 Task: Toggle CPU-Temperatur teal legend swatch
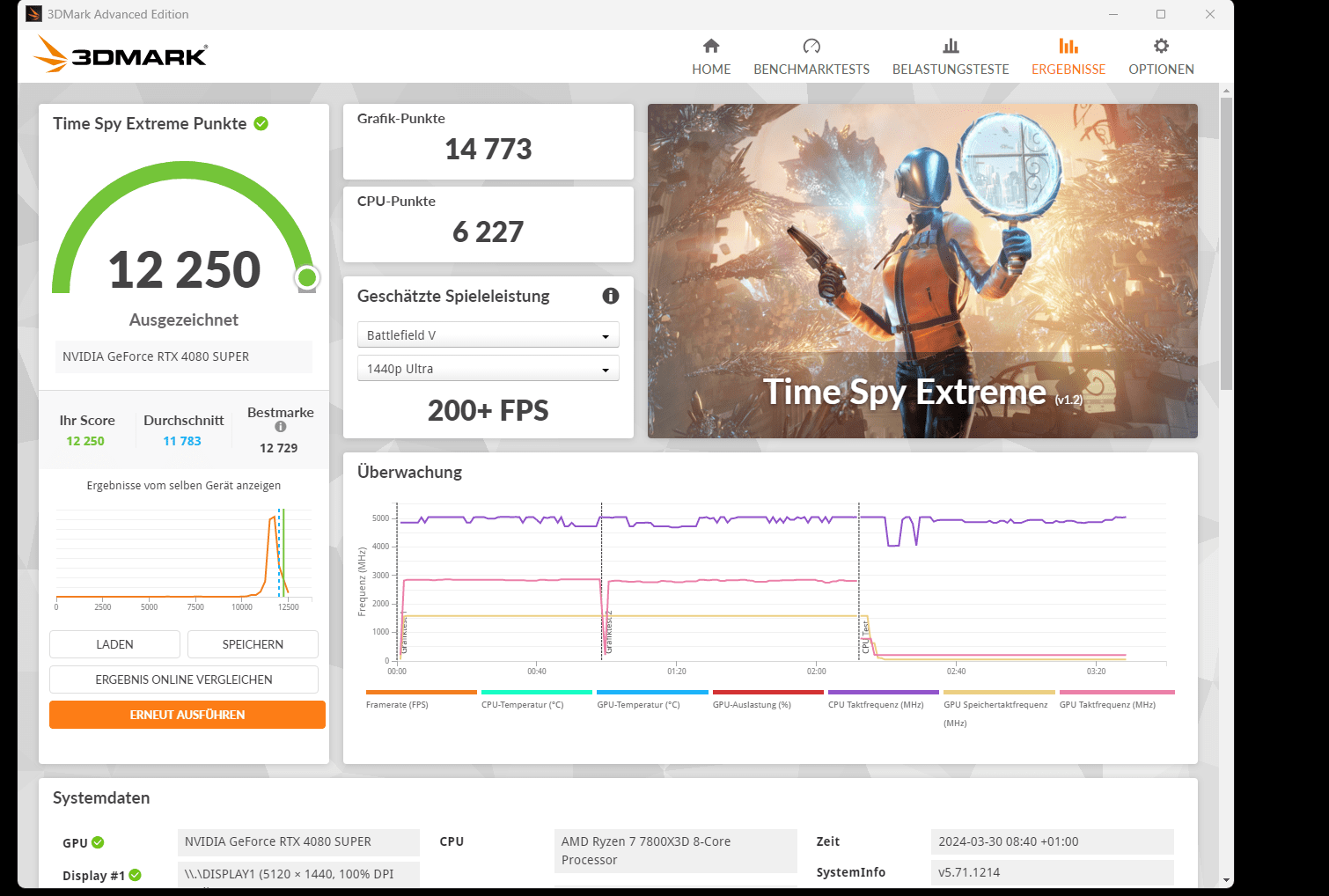537,693
